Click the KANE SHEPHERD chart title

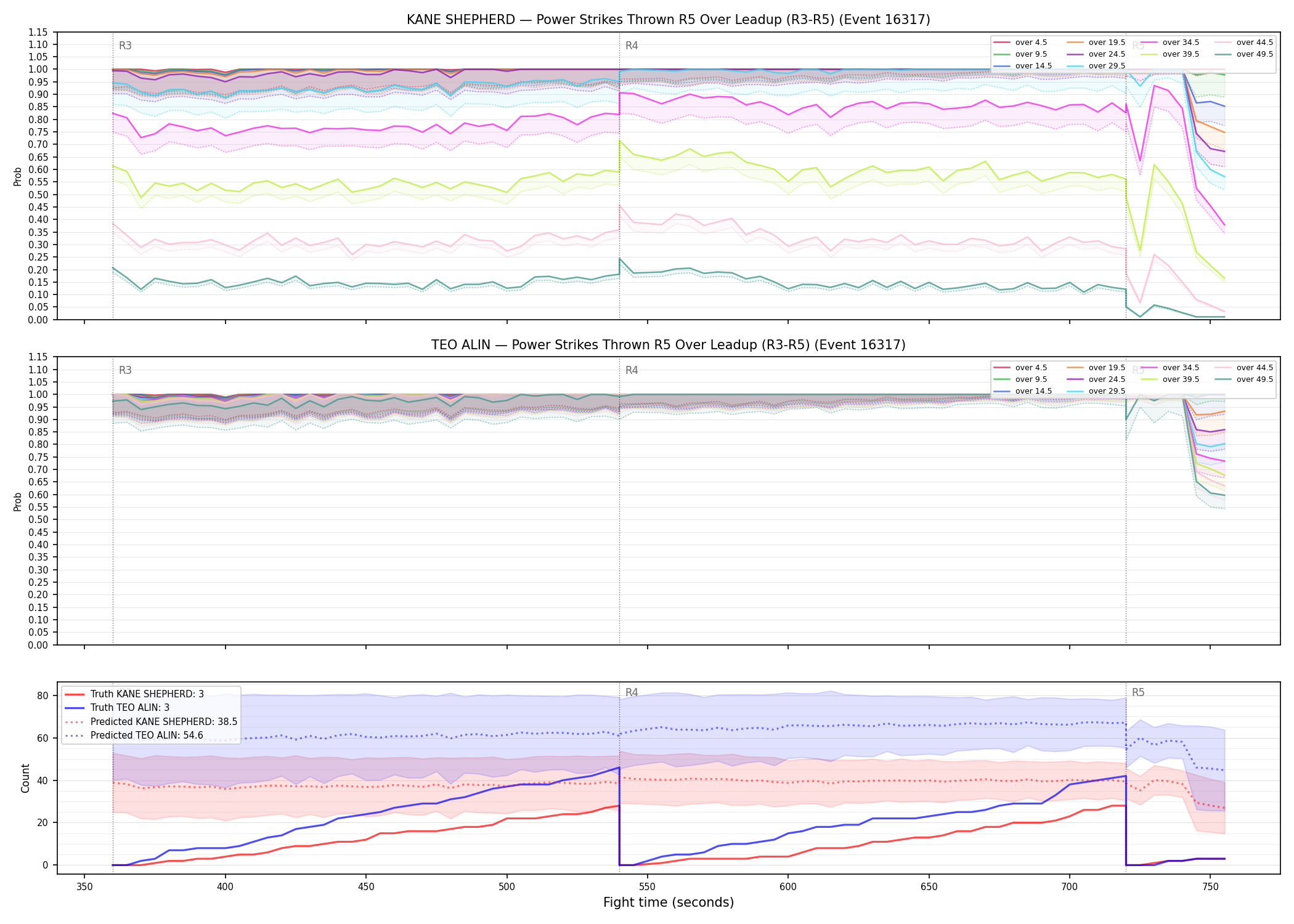(x=668, y=20)
